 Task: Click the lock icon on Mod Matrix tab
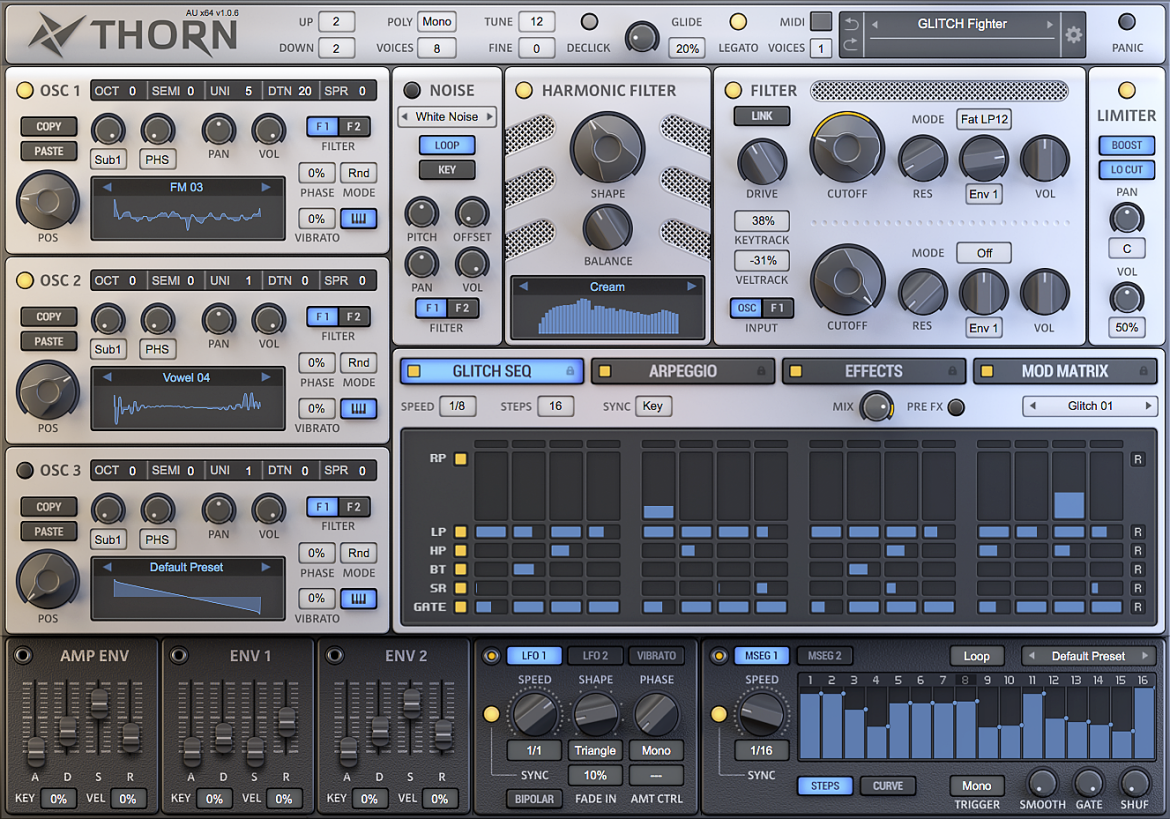click(x=1143, y=371)
